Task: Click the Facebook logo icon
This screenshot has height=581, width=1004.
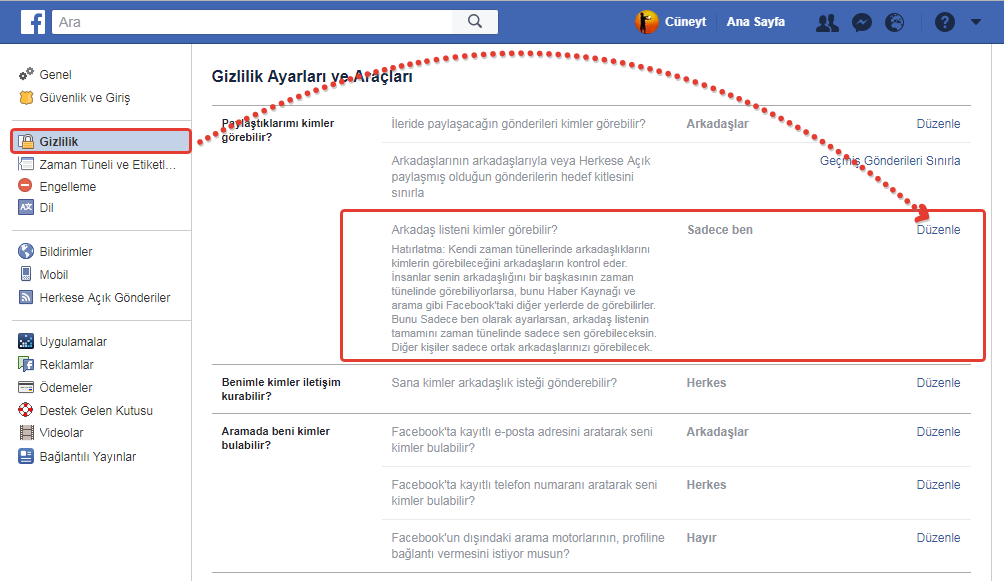Action: pyautogui.click(x=32, y=22)
